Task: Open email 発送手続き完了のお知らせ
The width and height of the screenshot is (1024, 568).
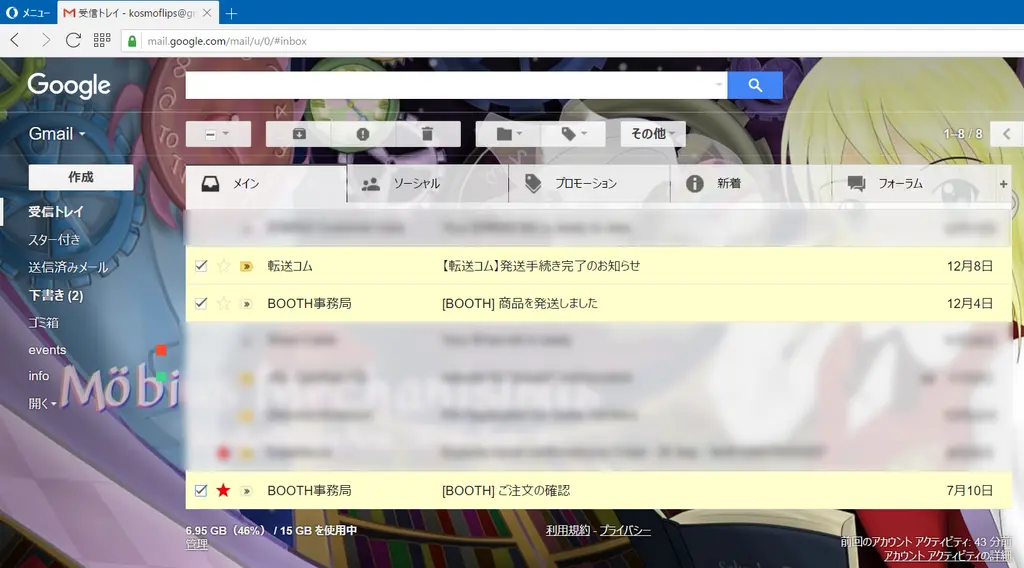Action: click(541, 266)
